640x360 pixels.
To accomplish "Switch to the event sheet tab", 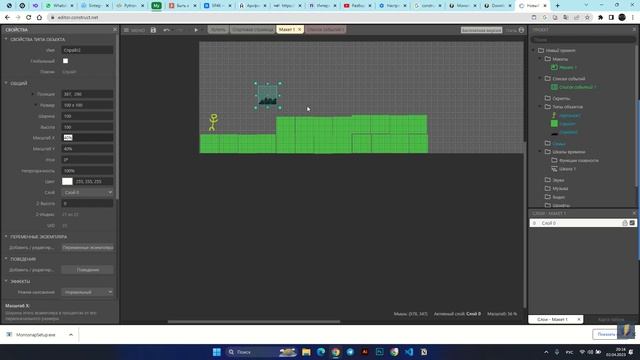I will [x=325, y=30].
